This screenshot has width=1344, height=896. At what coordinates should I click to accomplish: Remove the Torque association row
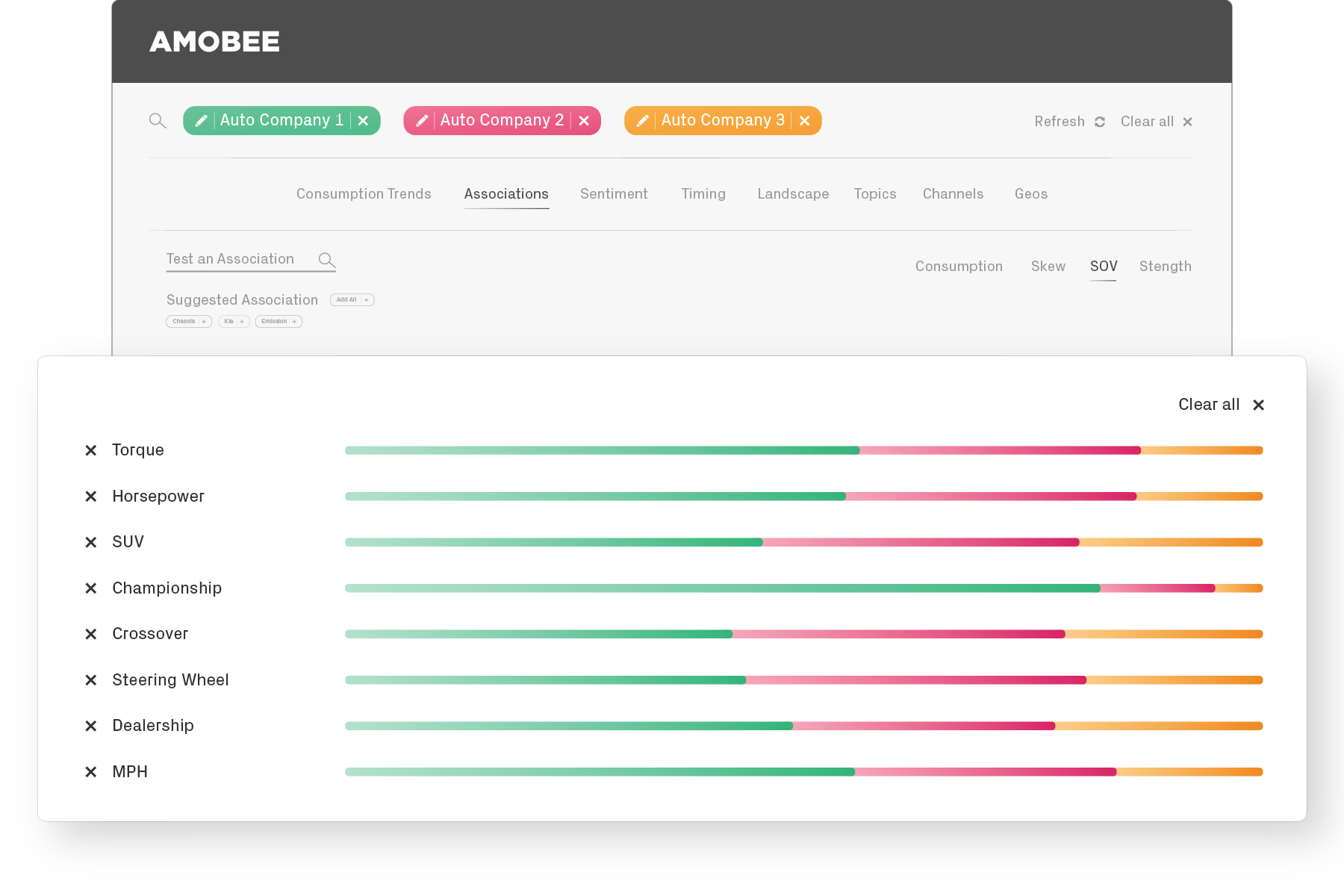coord(91,450)
